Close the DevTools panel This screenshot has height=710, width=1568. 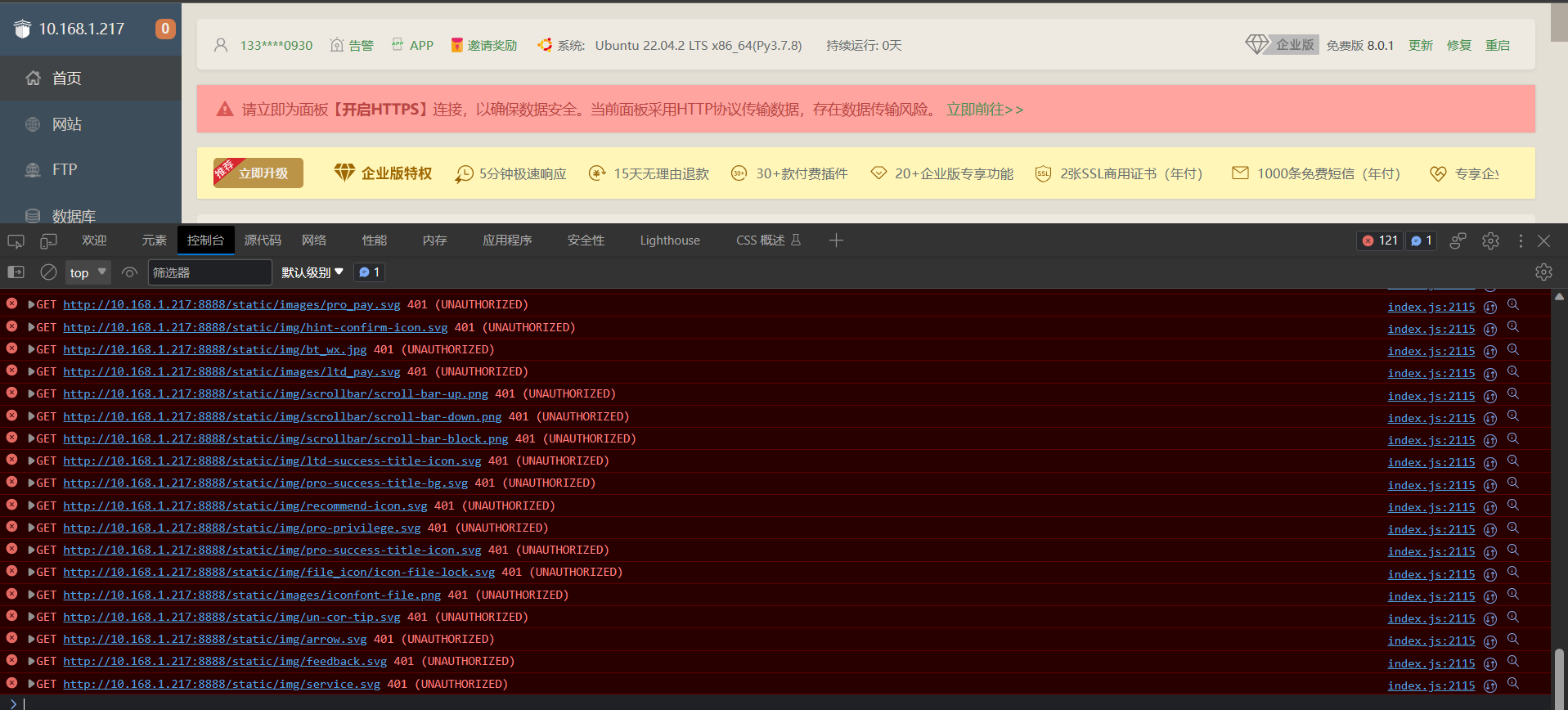point(1543,240)
